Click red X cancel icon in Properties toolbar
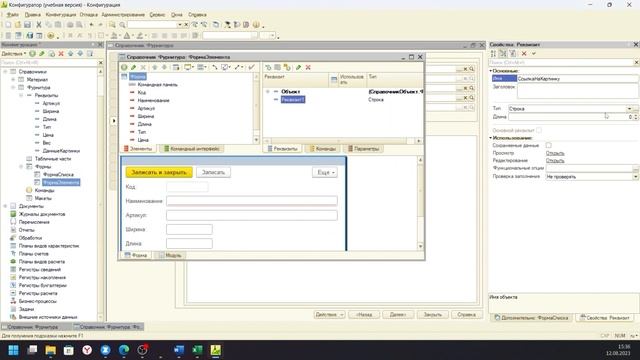The height and width of the screenshot is (360, 640). (524, 53)
